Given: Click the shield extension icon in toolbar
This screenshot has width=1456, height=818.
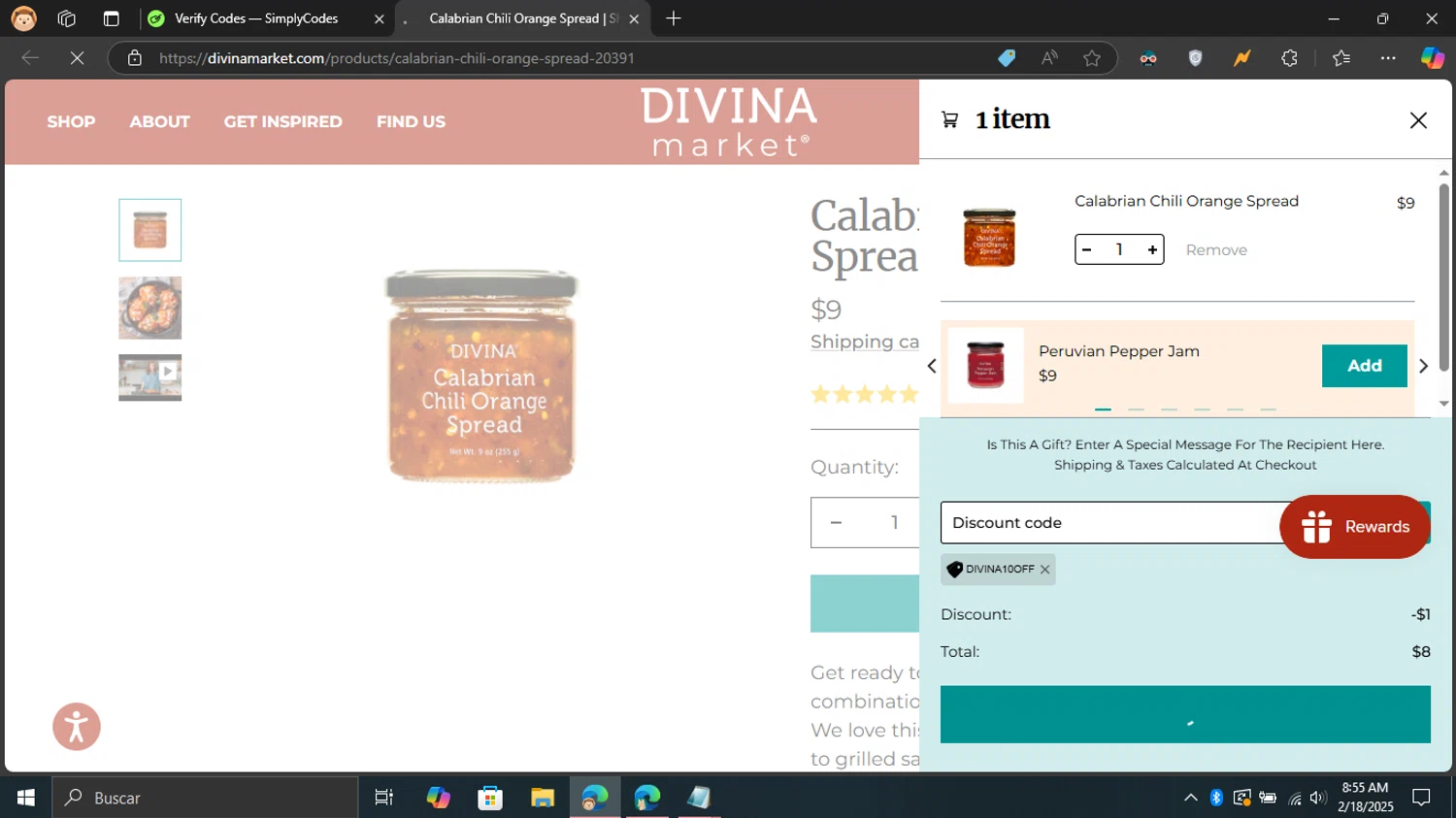Looking at the screenshot, I should 1196,58.
